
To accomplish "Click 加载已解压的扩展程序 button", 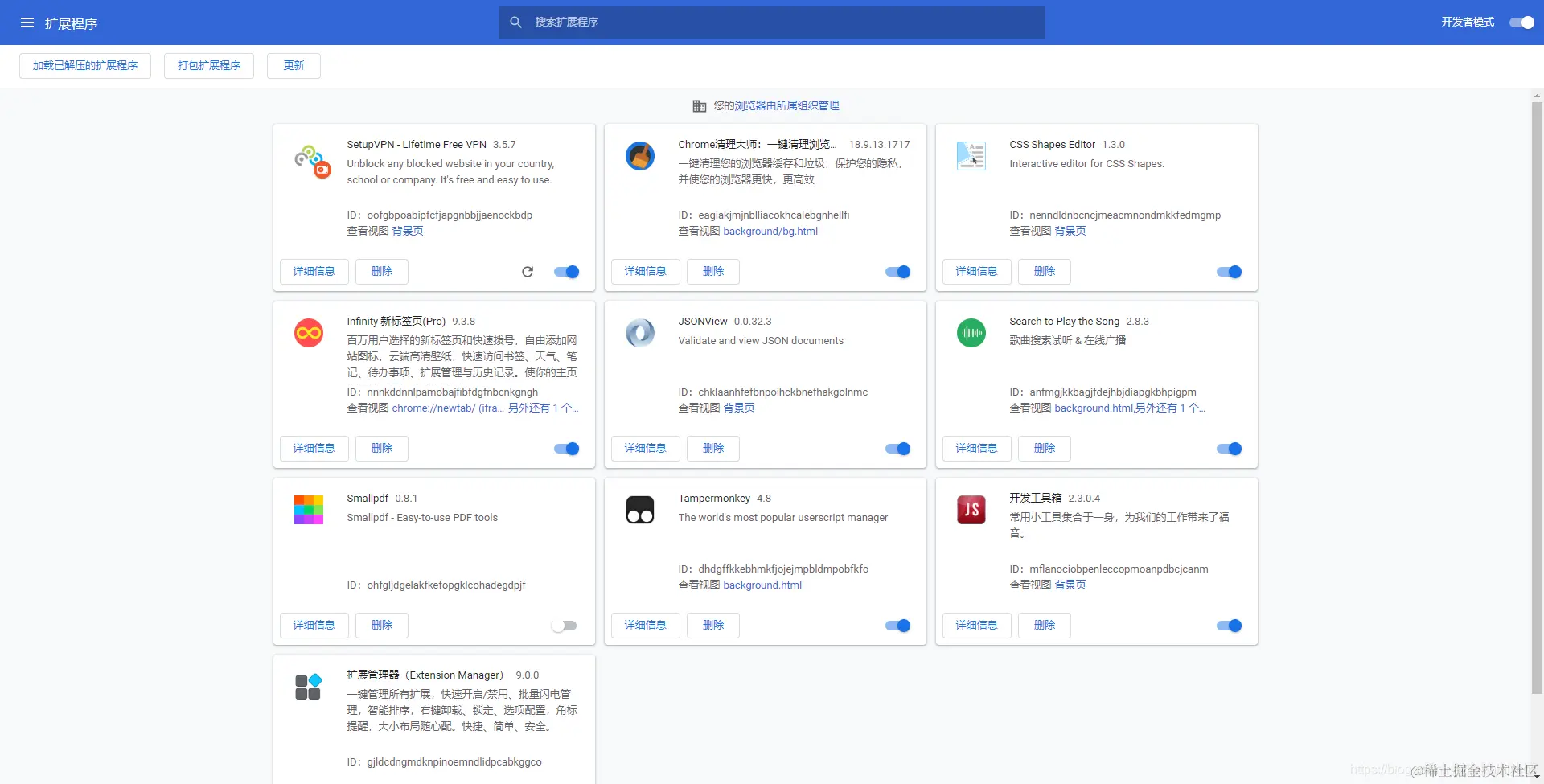I will point(85,66).
